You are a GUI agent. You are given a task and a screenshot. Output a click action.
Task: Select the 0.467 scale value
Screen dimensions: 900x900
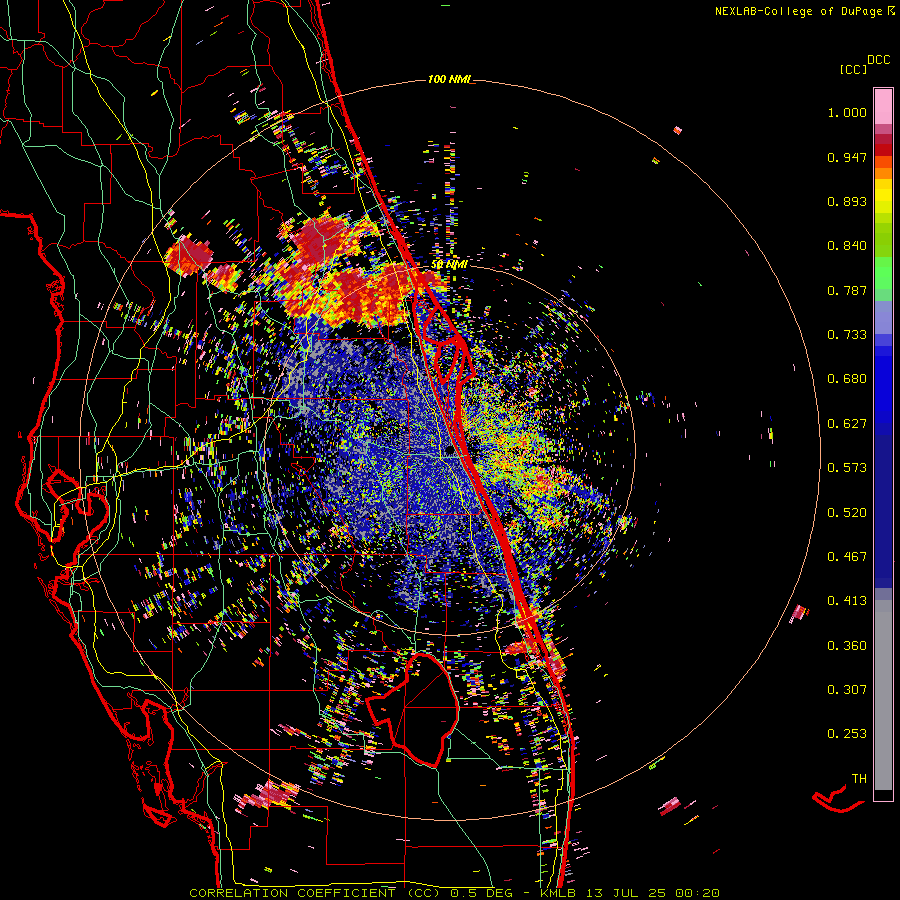[847, 557]
